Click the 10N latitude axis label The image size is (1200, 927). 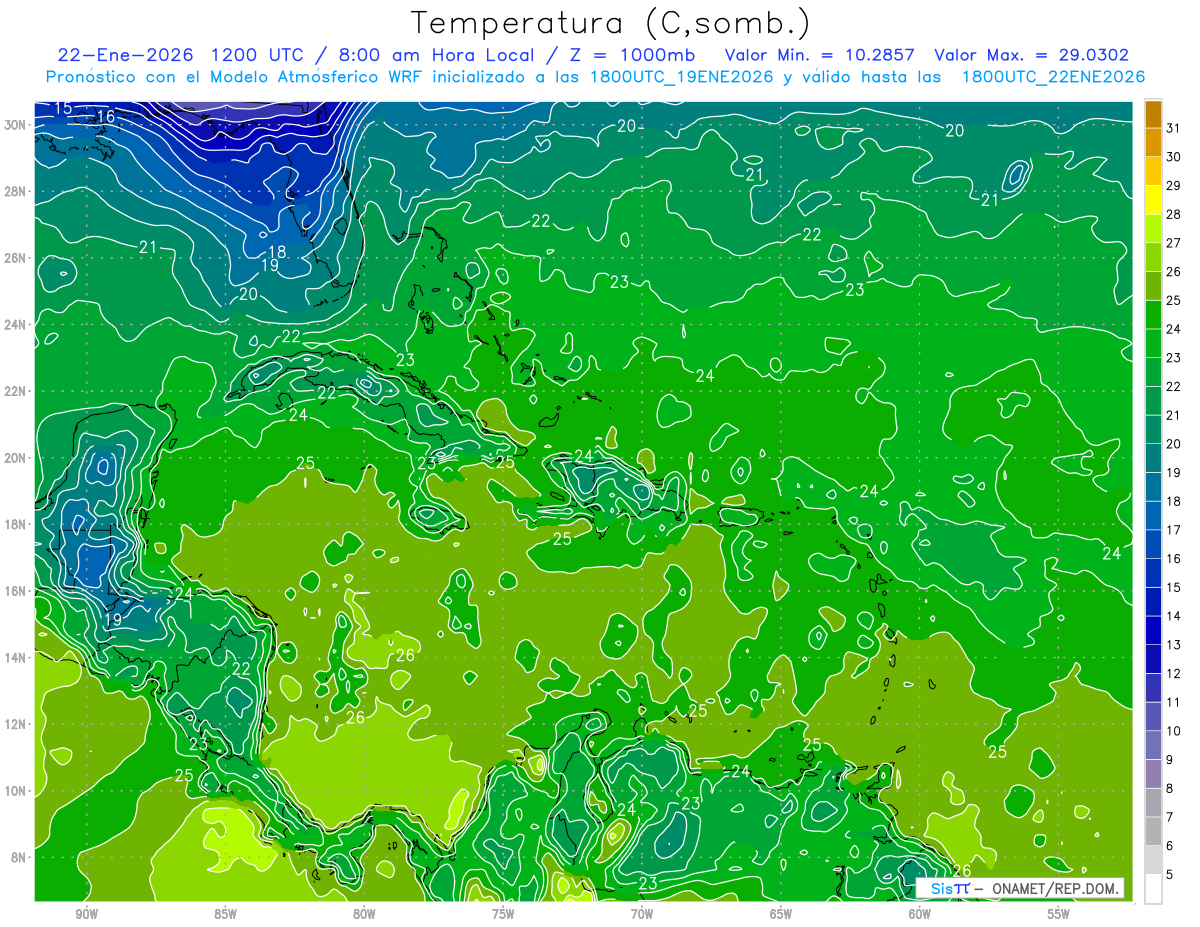(x=17, y=790)
